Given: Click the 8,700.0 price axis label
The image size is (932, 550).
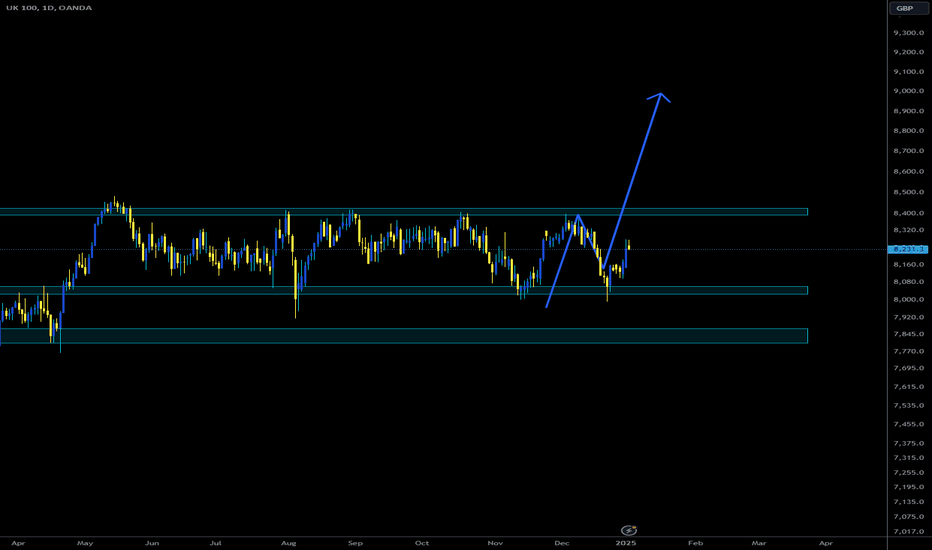Looking at the screenshot, I should (x=908, y=151).
